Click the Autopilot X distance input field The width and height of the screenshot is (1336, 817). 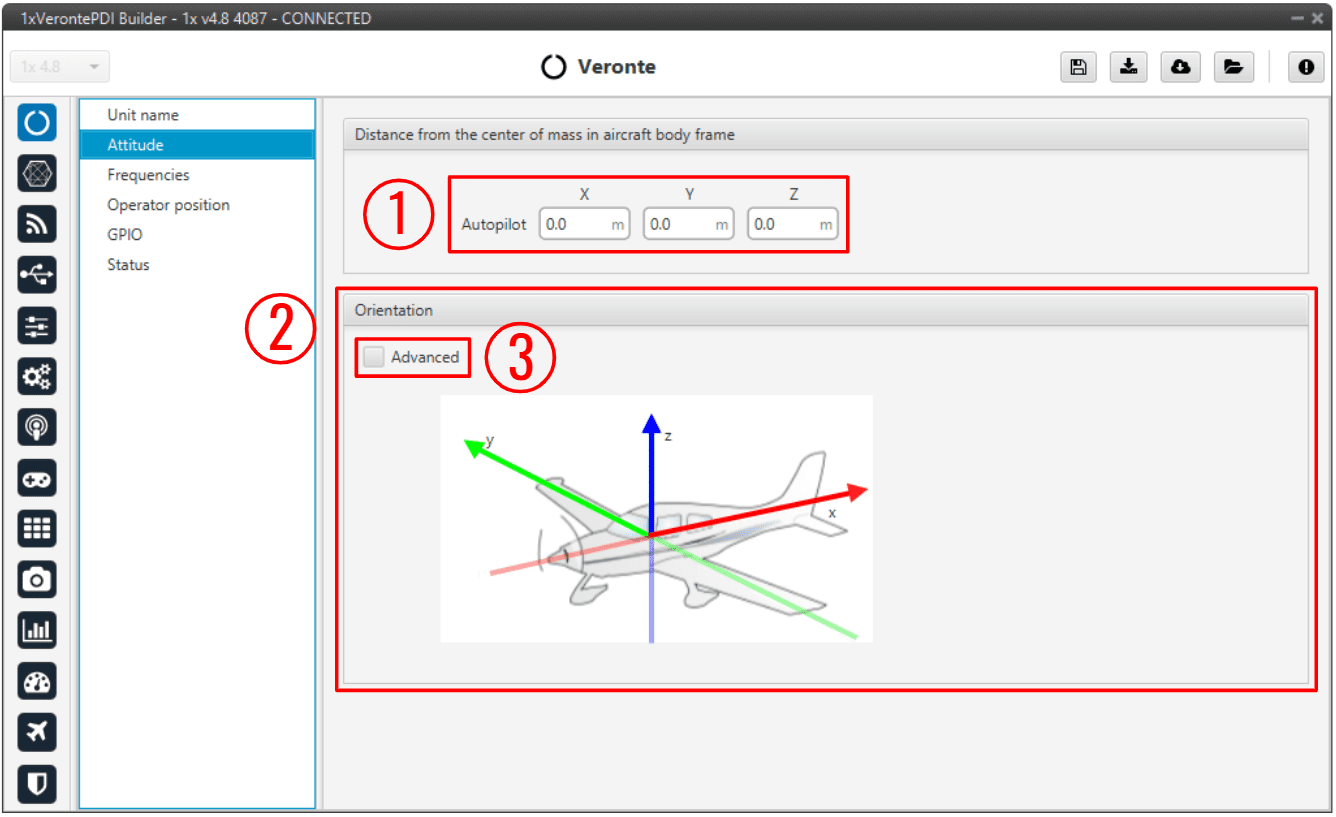click(x=575, y=225)
